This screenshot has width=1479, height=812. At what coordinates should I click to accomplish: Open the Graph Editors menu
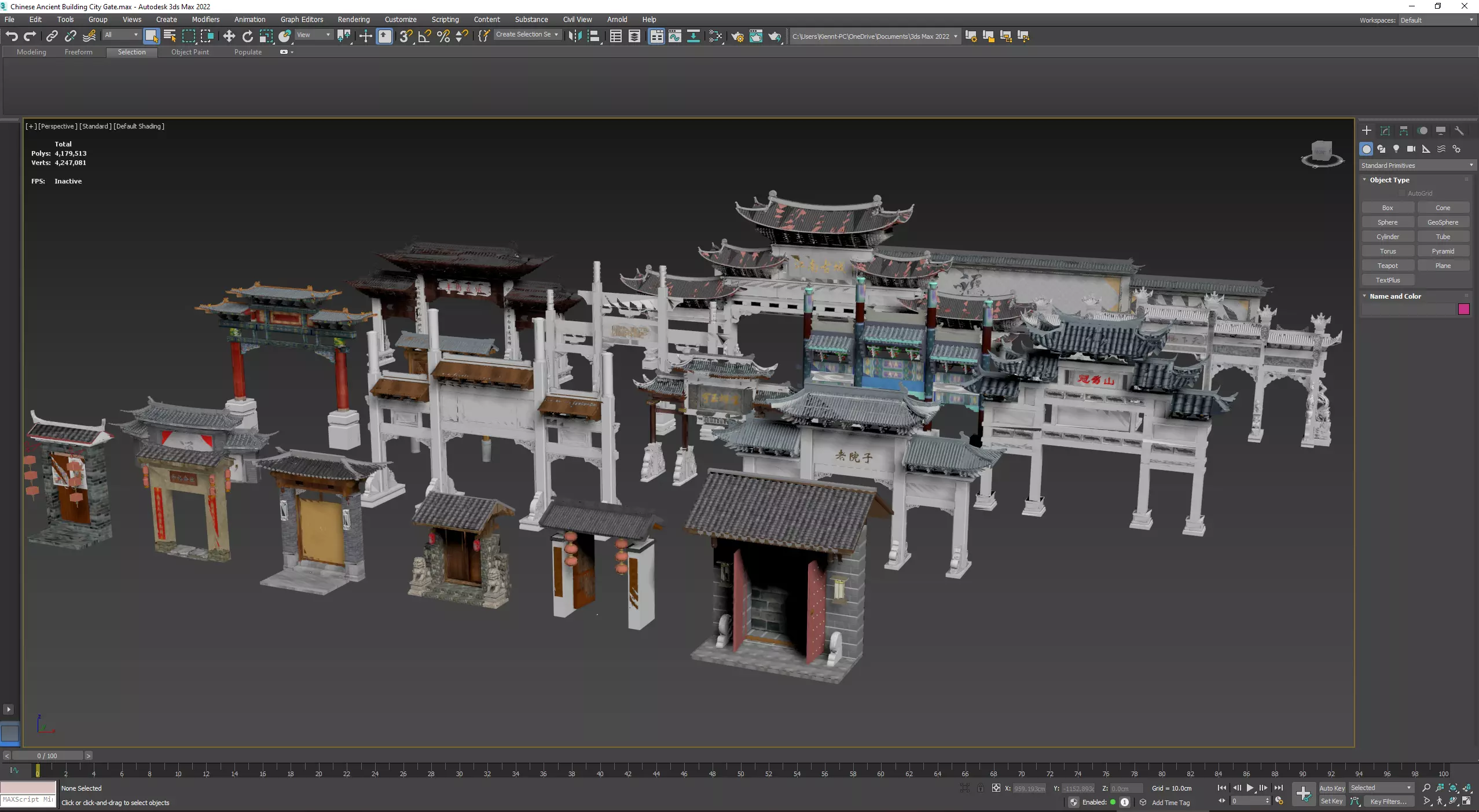click(302, 19)
